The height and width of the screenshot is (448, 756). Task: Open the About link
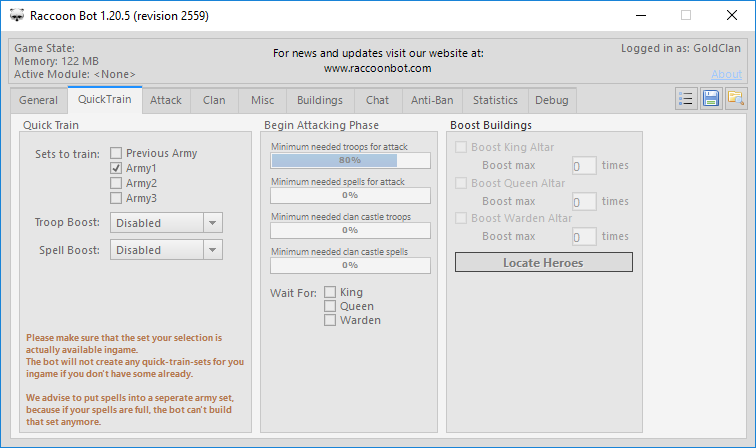pos(727,74)
